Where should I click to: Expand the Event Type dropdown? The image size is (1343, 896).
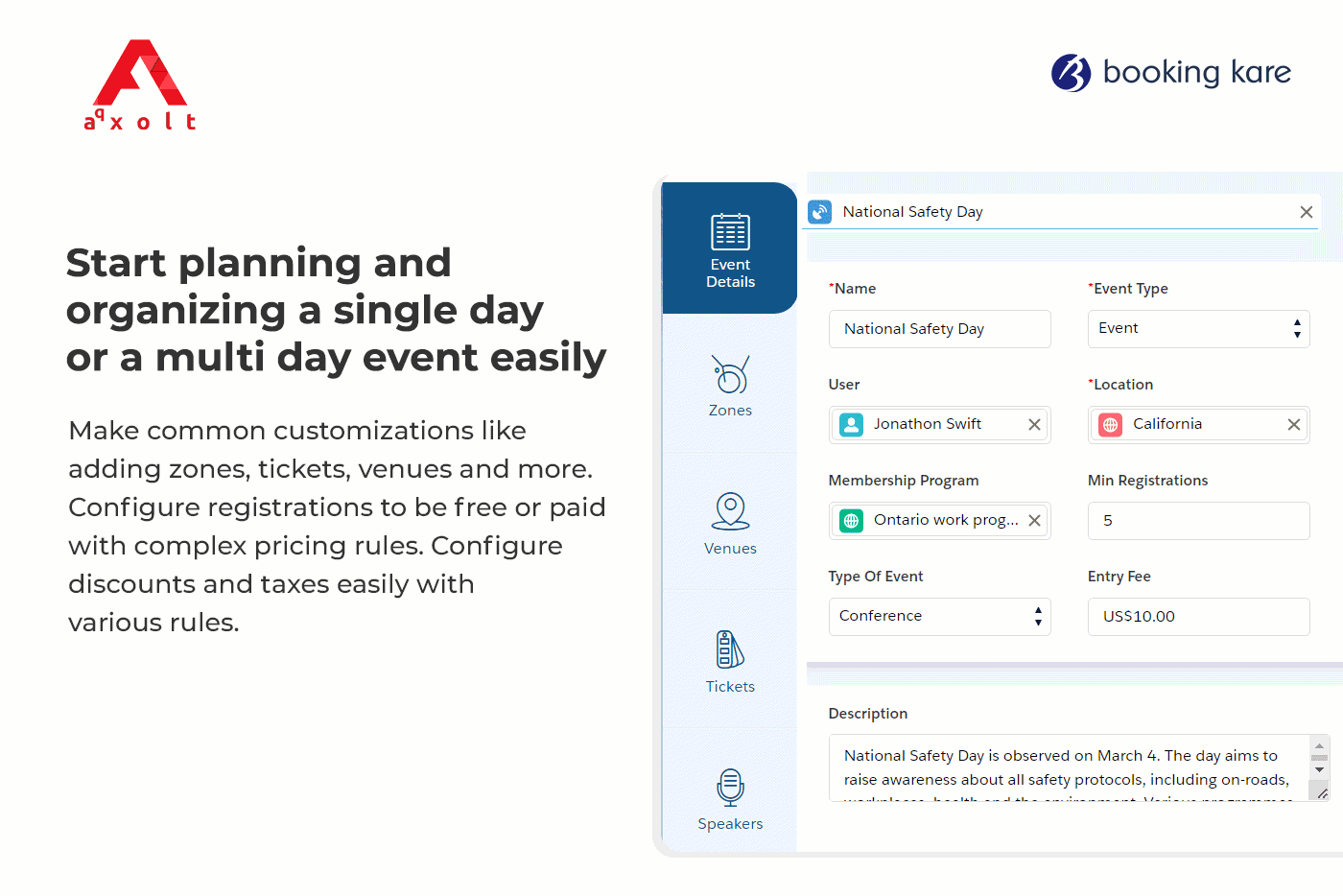[x=1199, y=328]
